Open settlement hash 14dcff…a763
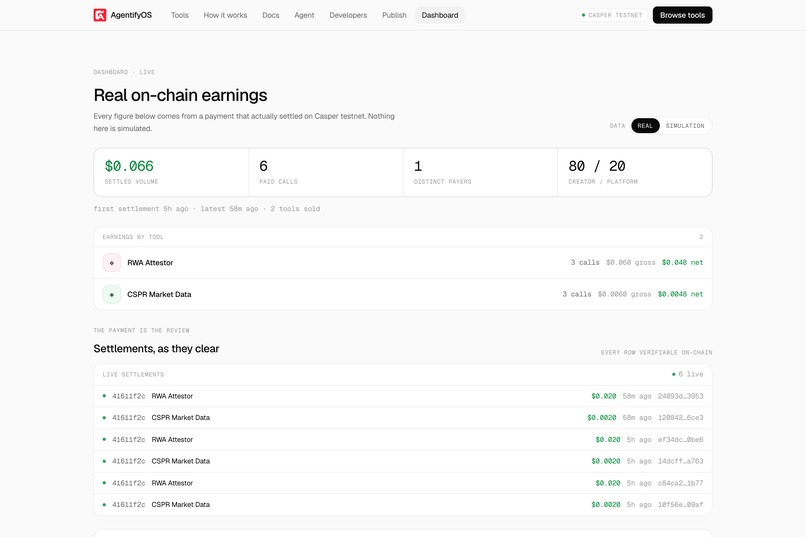 pos(681,461)
